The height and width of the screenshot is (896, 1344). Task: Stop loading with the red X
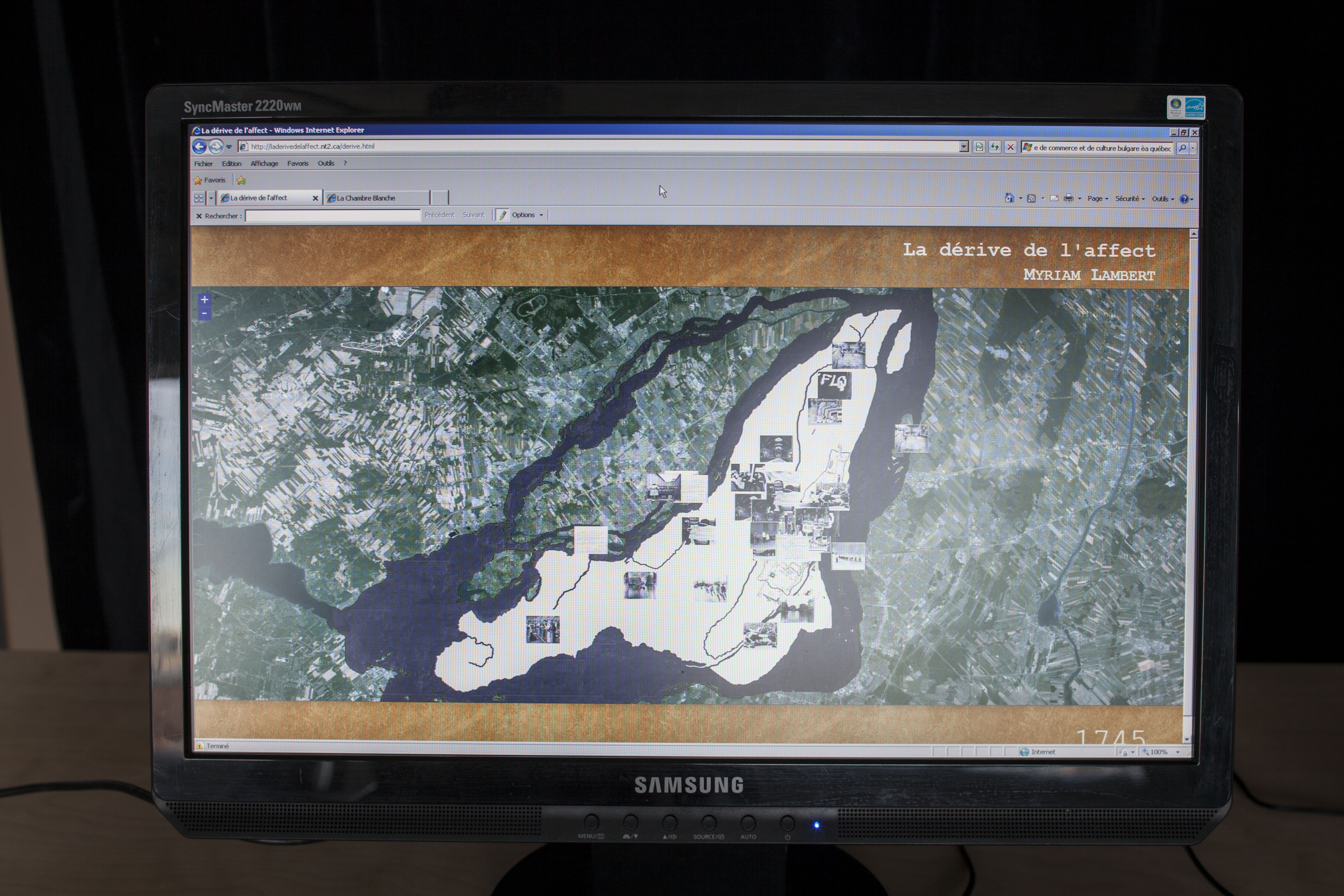1010,147
